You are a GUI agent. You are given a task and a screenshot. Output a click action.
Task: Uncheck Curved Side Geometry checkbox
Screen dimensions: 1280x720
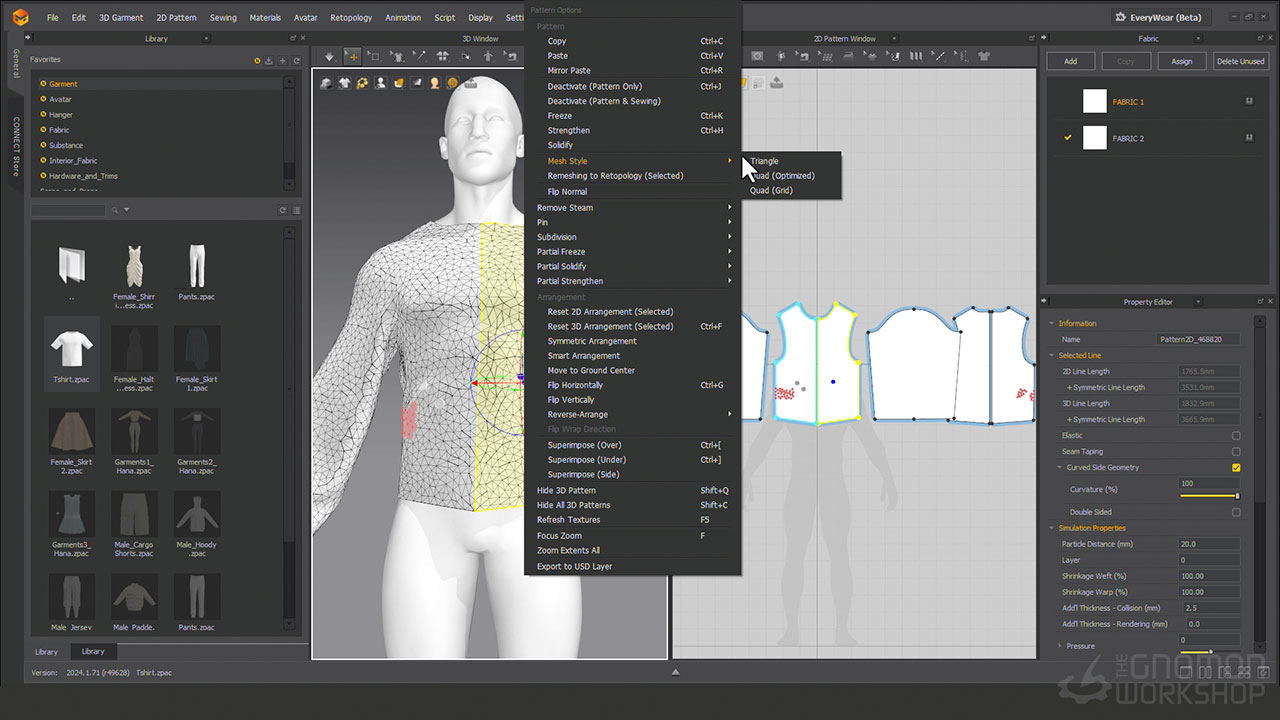[1236, 468]
